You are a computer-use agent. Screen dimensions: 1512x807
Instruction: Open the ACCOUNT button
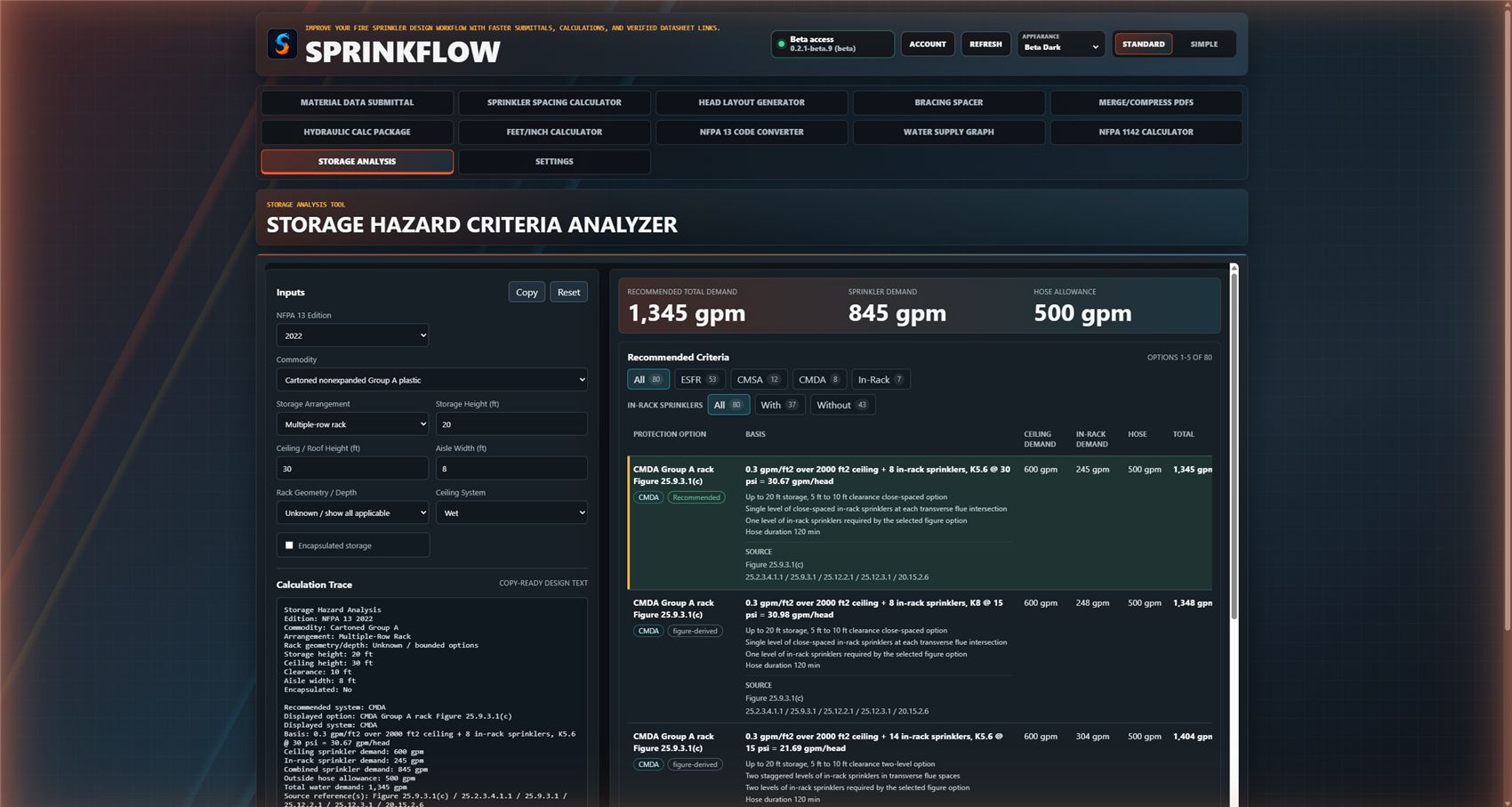pos(928,44)
